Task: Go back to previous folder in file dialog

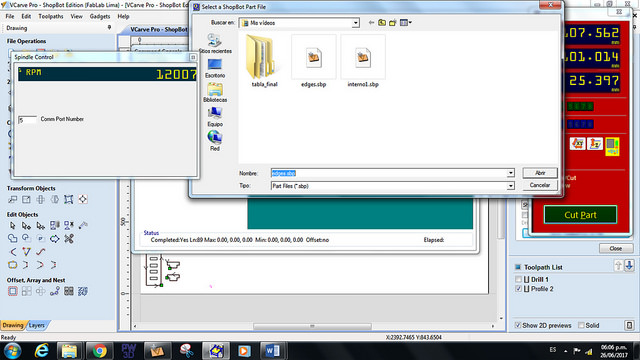Action: [x=371, y=23]
